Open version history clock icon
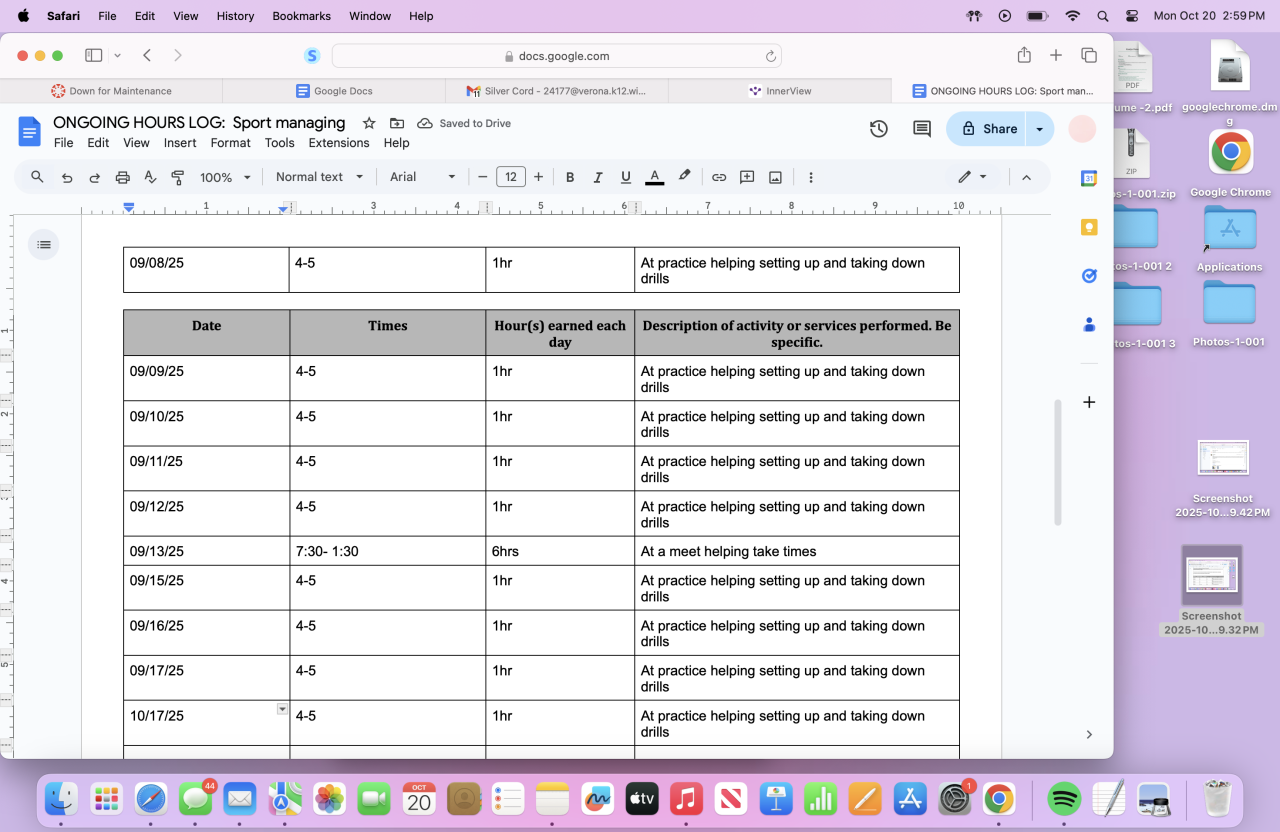This screenshot has width=1280, height=832. coord(878,129)
